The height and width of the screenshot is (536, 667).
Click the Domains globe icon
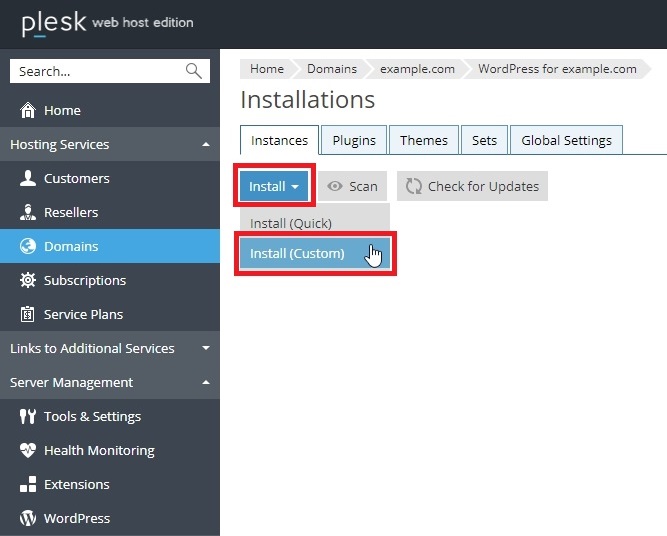pyautogui.click(x=27, y=246)
